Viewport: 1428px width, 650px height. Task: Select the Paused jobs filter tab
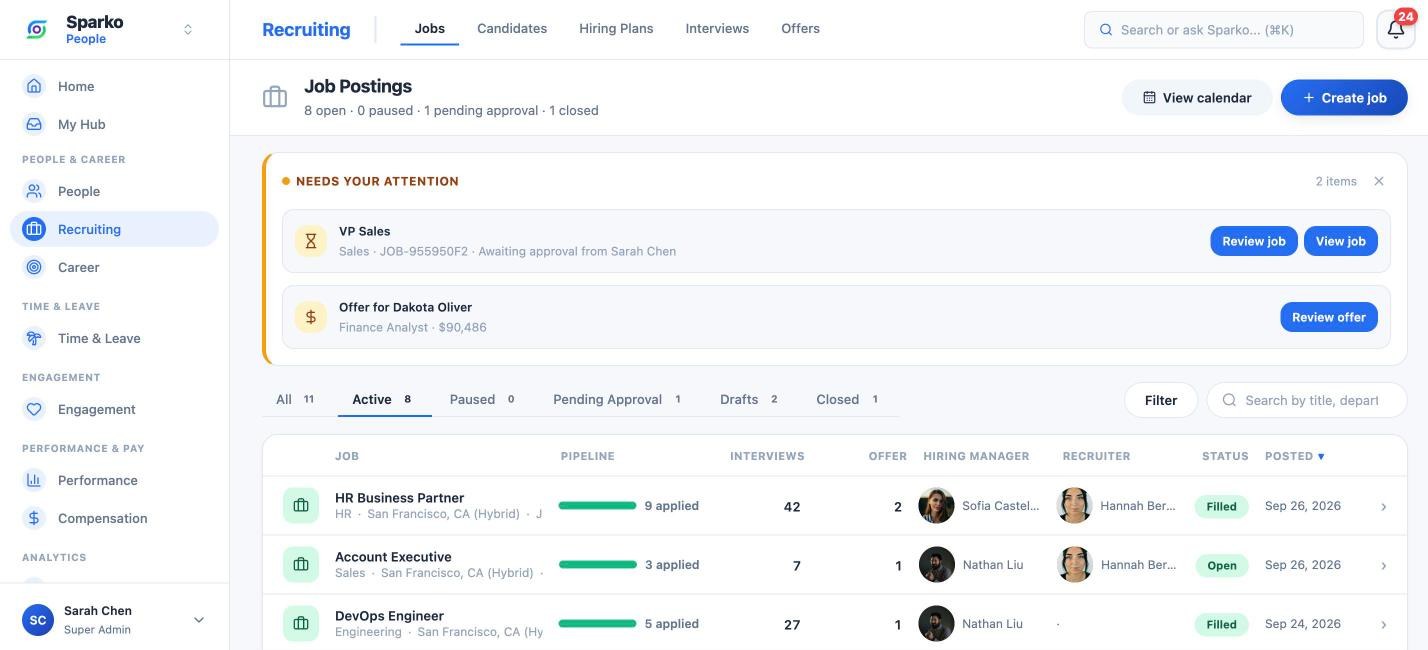pyautogui.click(x=482, y=399)
